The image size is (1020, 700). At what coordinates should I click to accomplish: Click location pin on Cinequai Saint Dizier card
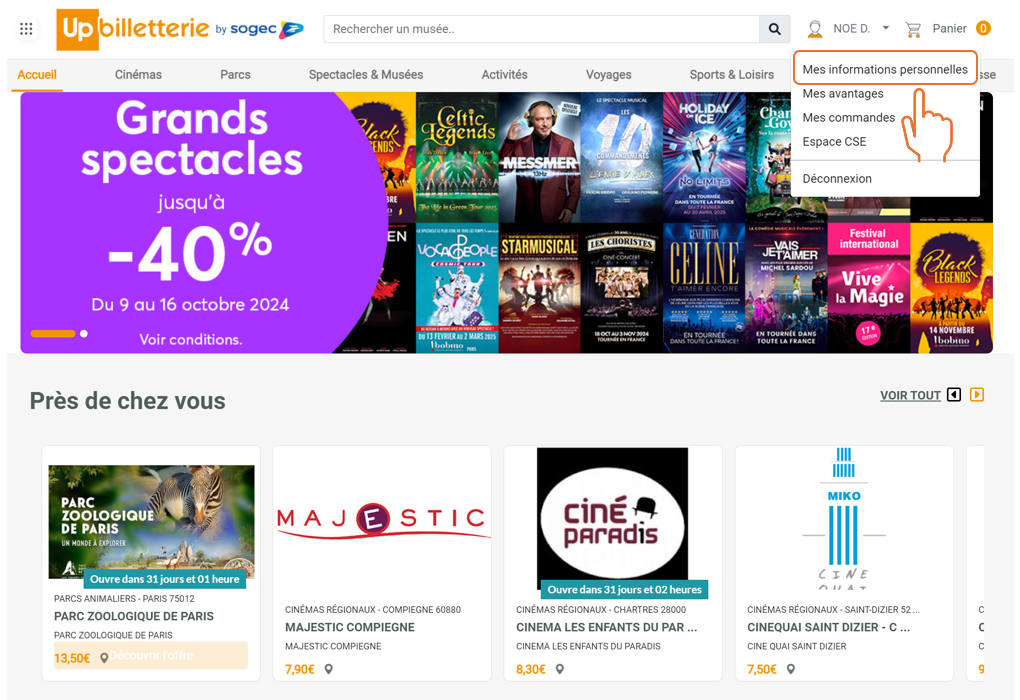790,669
